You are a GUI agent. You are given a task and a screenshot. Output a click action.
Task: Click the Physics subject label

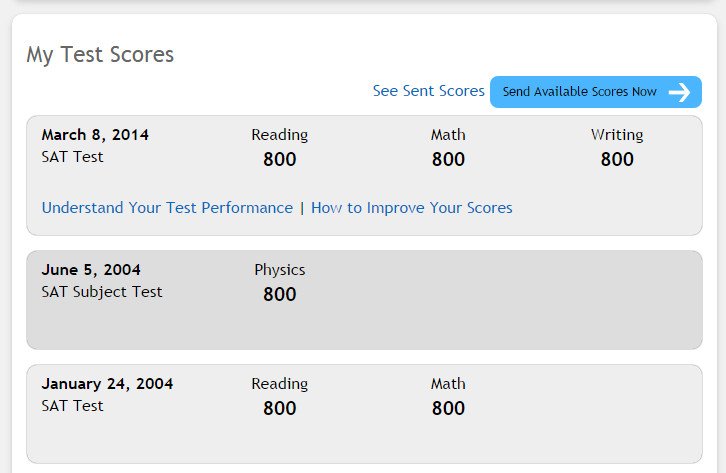[x=280, y=270]
